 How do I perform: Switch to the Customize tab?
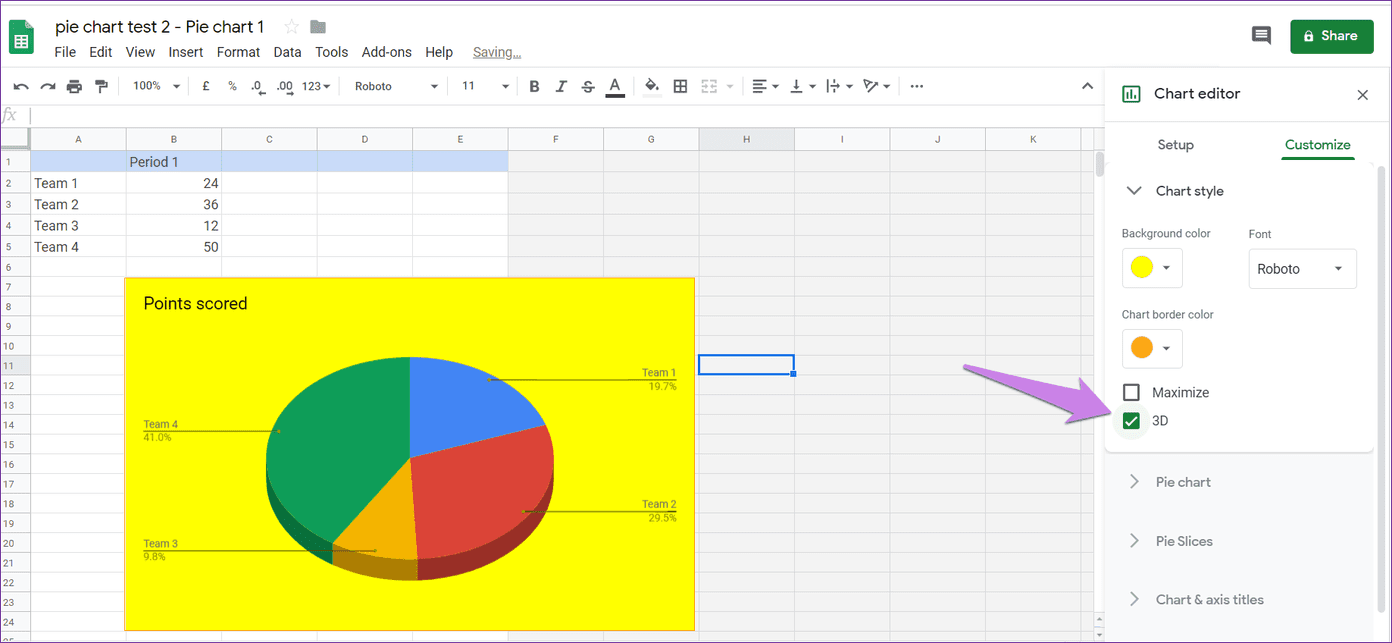[1317, 145]
